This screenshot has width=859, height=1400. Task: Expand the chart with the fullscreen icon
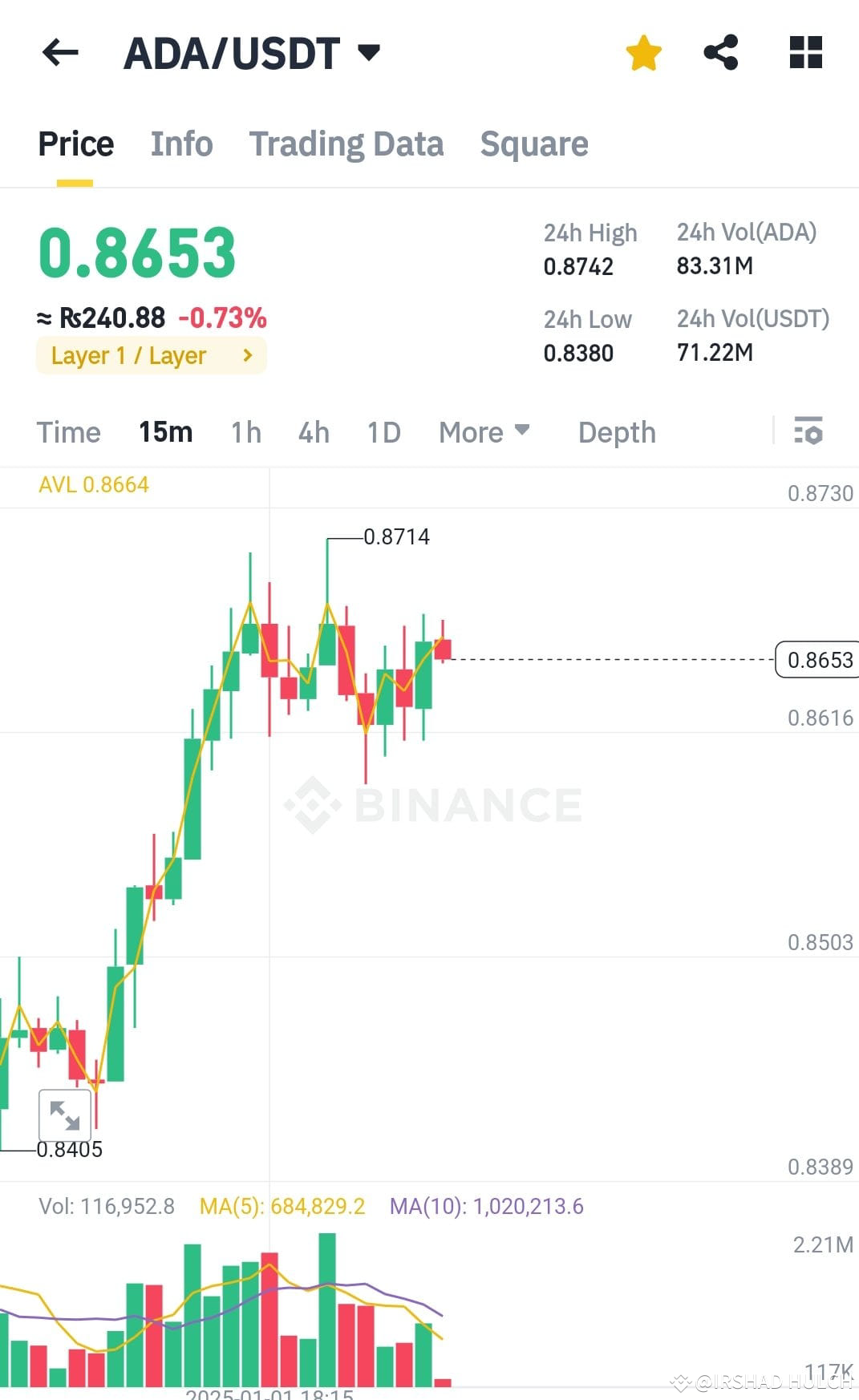64,1115
